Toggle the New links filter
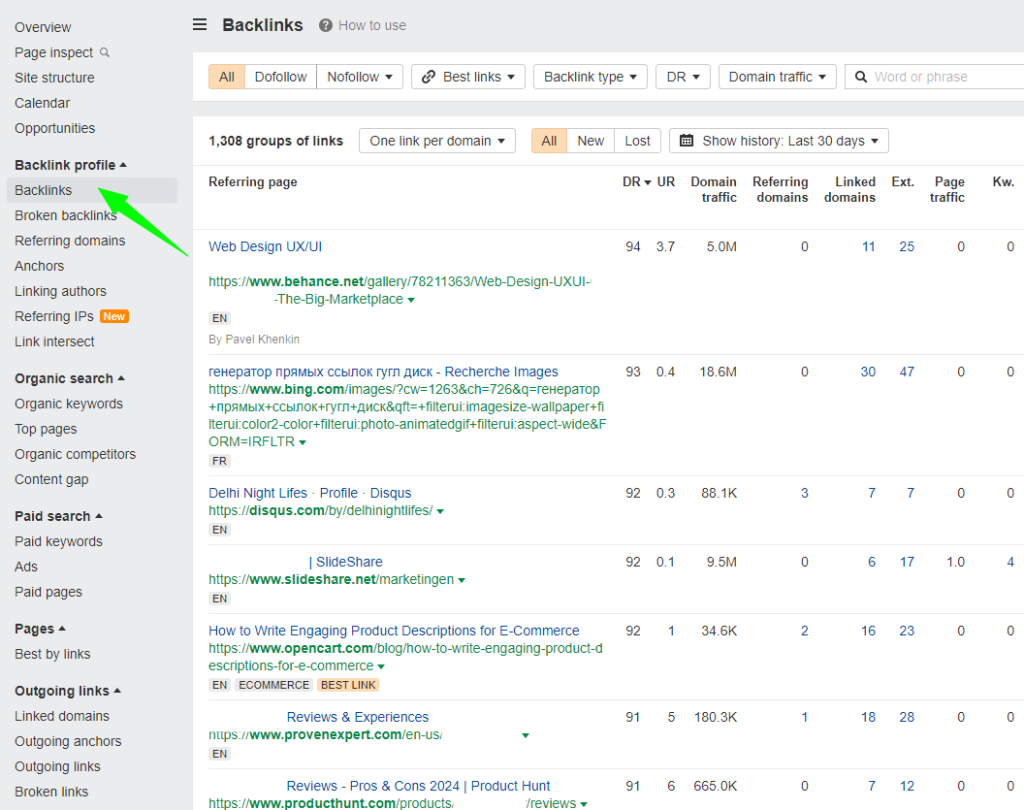The image size is (1024, 810). 590,141
